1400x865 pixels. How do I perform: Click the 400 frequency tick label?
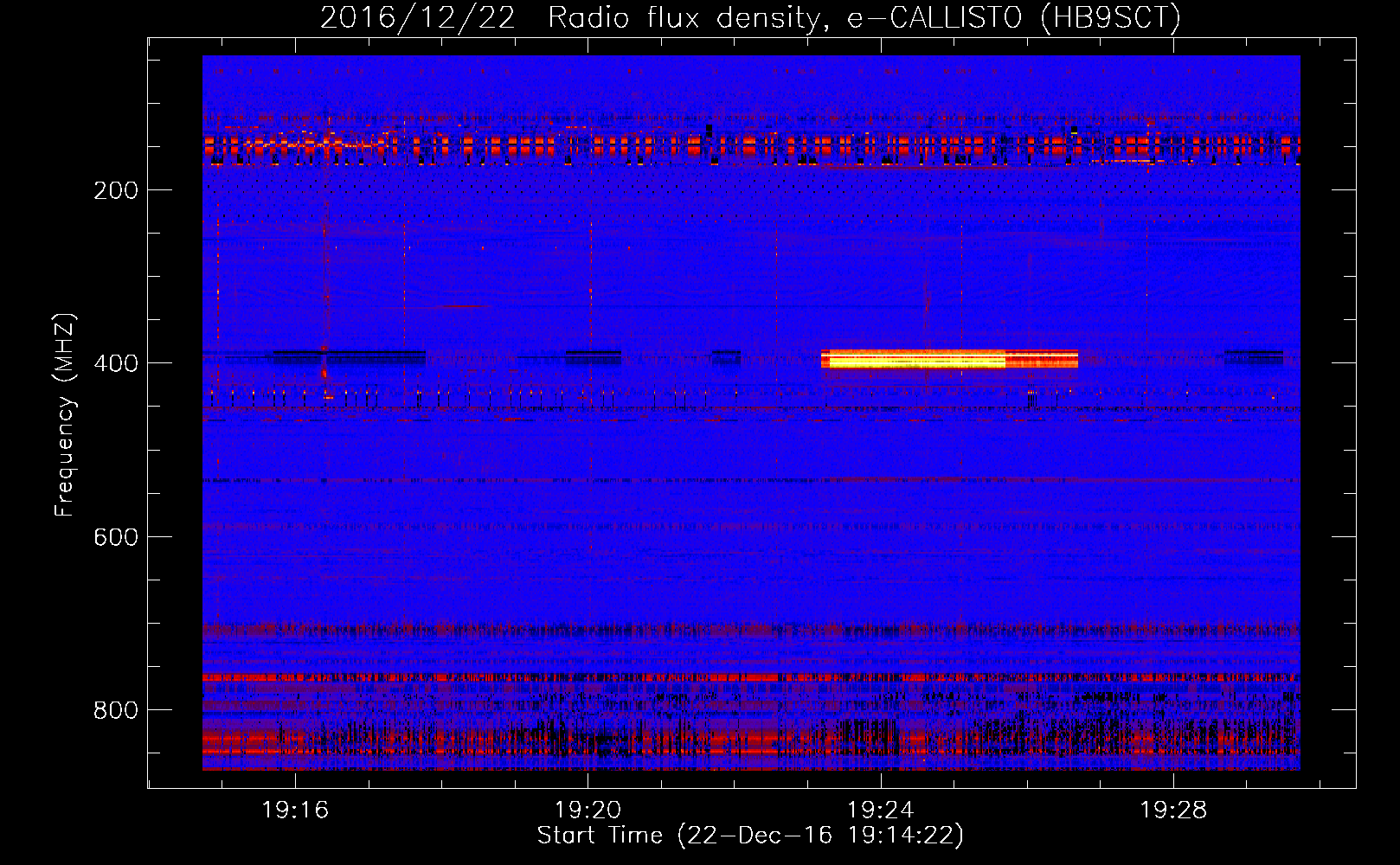coord(116,363)
